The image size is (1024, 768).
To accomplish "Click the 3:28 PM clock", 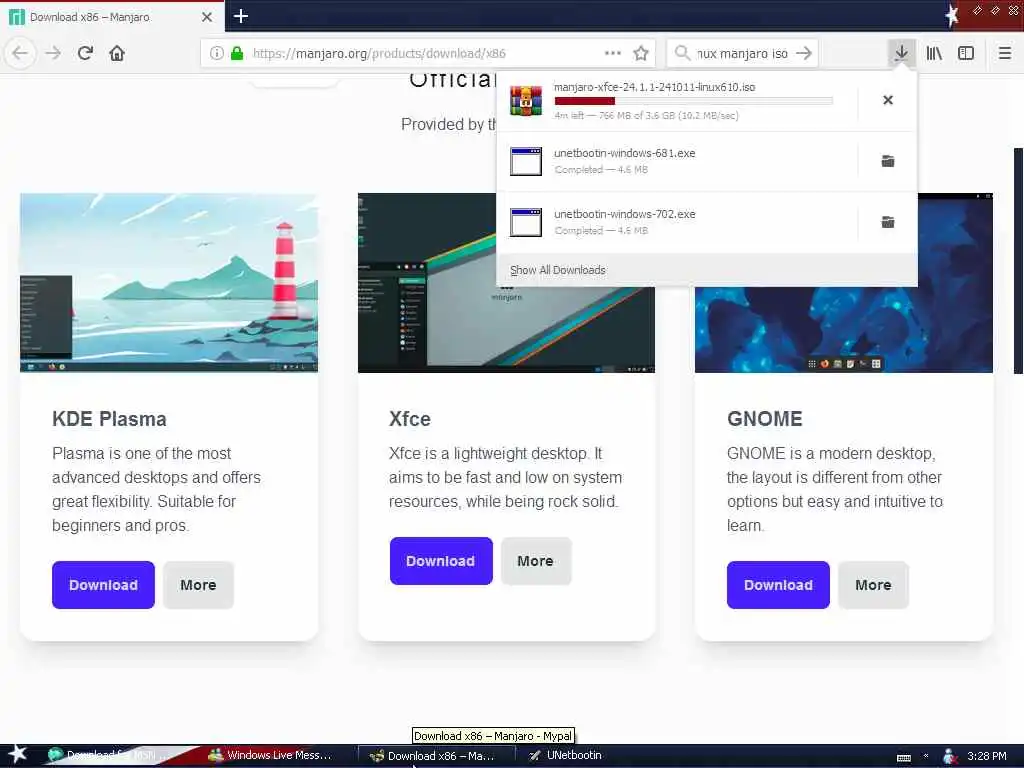I will pos(987,756).
